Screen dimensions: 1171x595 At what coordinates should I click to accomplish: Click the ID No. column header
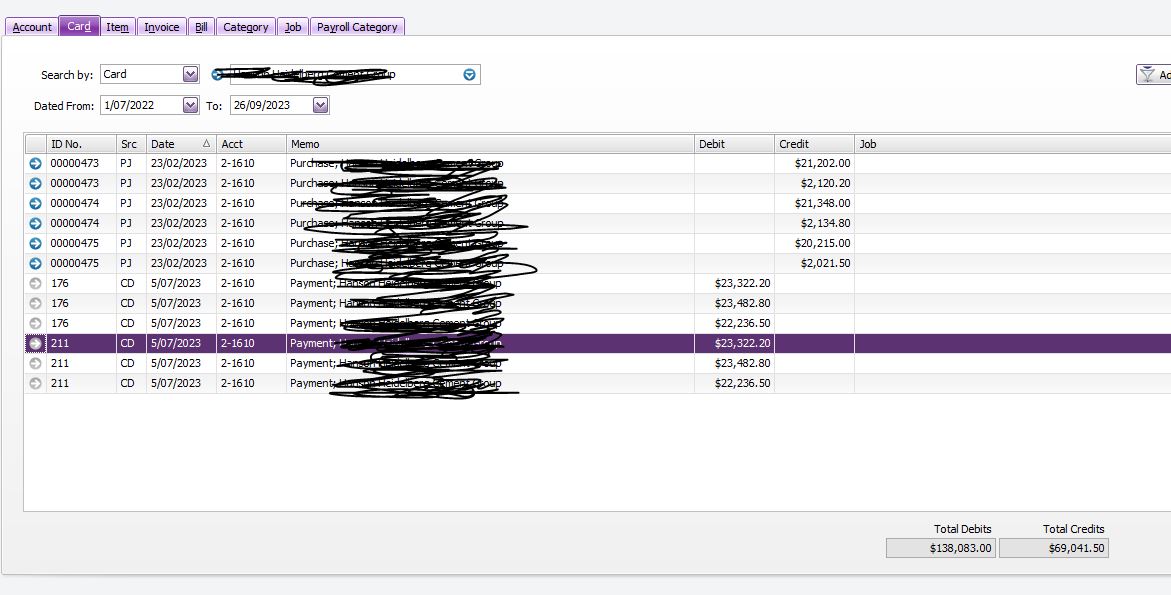[81, 144]
